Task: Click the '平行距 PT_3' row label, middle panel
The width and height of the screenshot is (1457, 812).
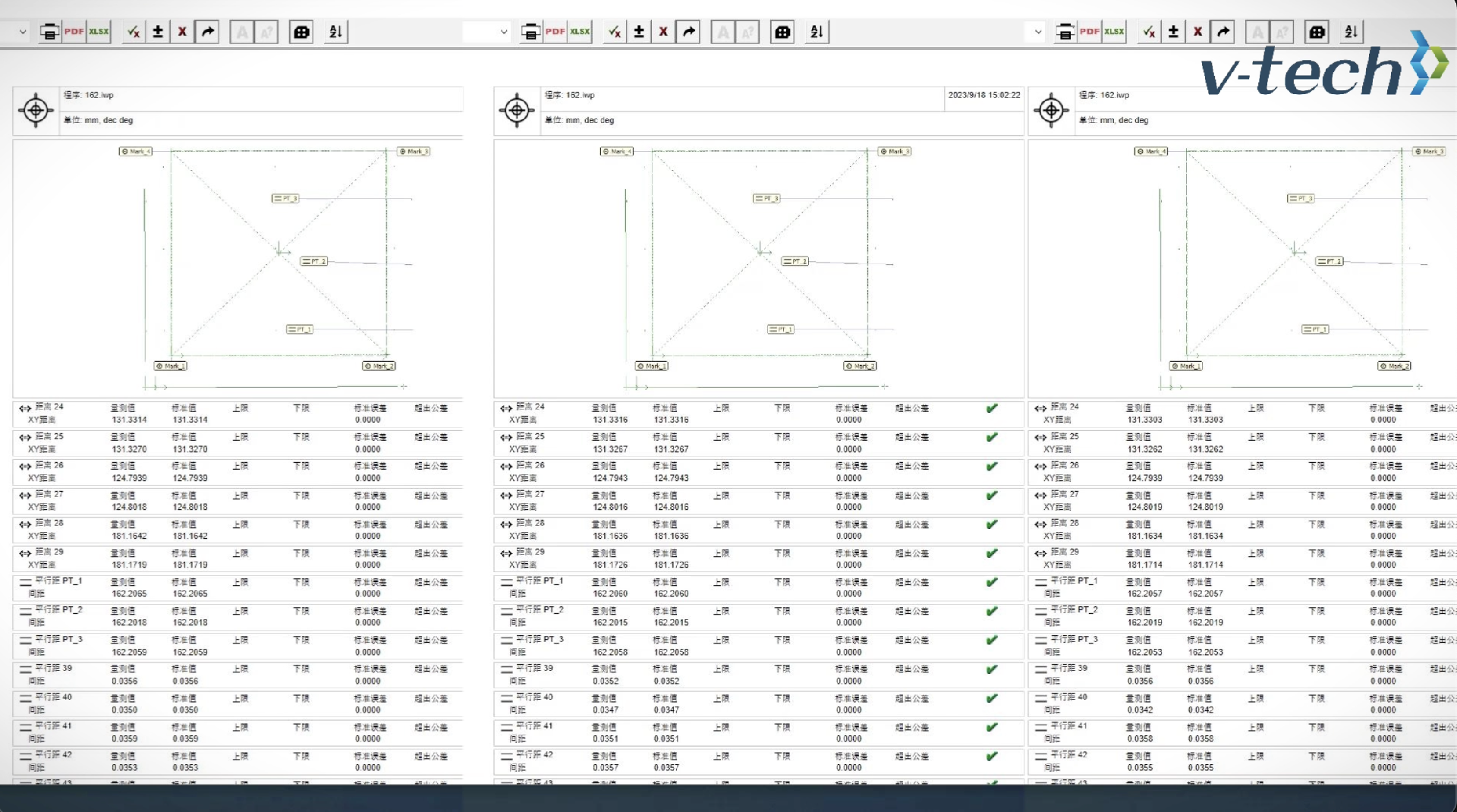Action: point(540,639)
